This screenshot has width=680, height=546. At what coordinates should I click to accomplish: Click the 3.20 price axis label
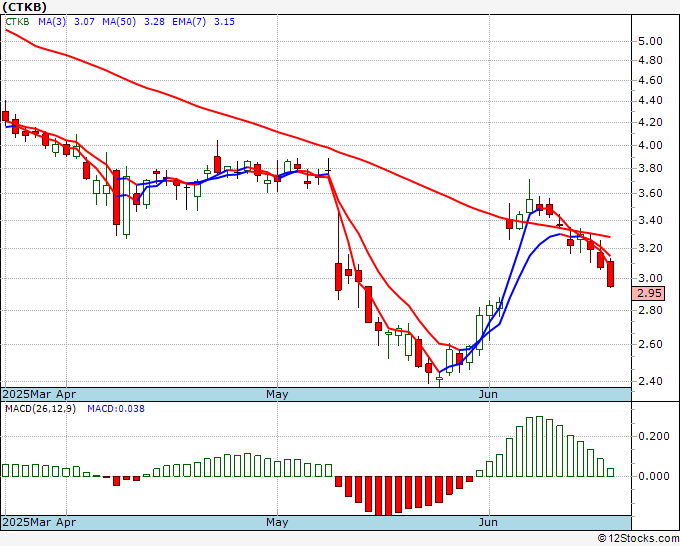(650, 248)
